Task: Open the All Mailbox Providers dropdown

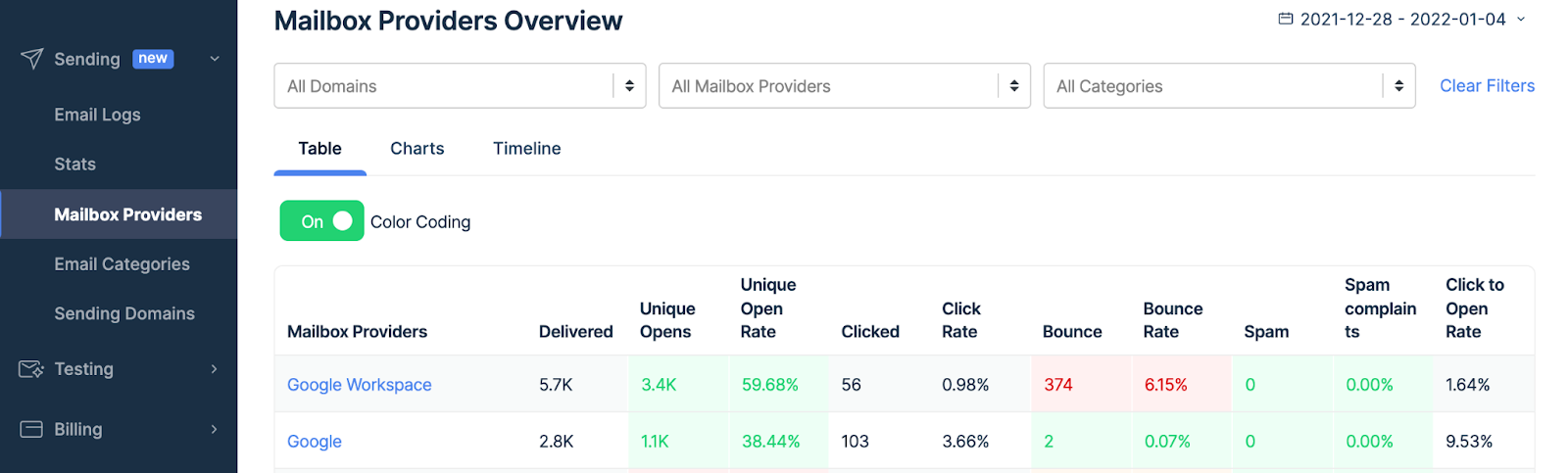Action: (x=844, y=86)
